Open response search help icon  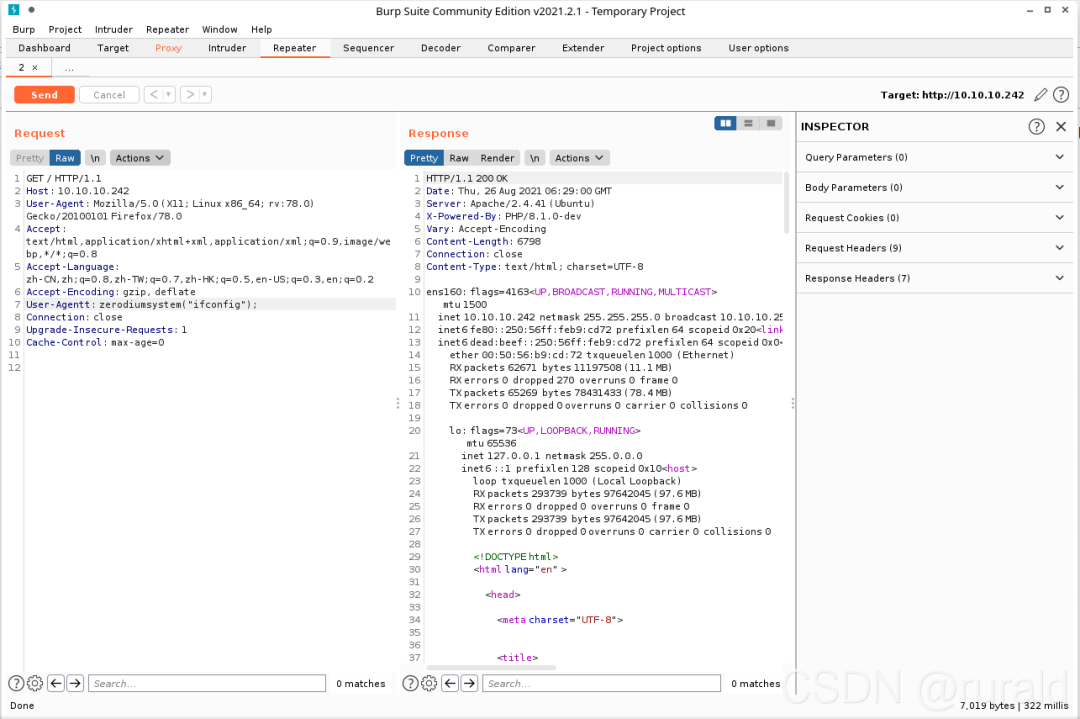tap(410, 683)
